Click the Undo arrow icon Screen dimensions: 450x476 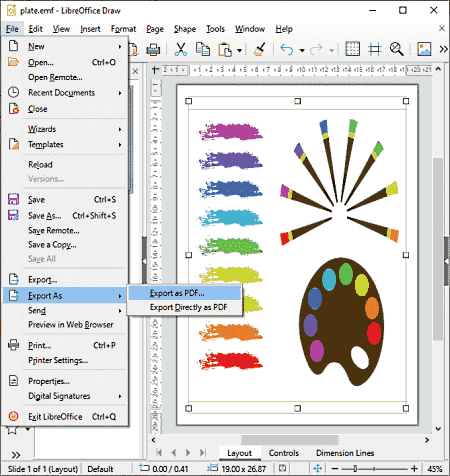coord(287,50)
